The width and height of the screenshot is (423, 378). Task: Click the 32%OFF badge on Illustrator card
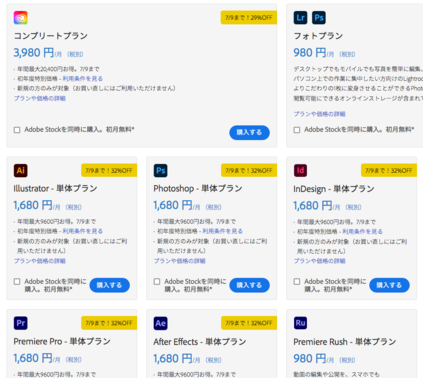click(109, 170)
